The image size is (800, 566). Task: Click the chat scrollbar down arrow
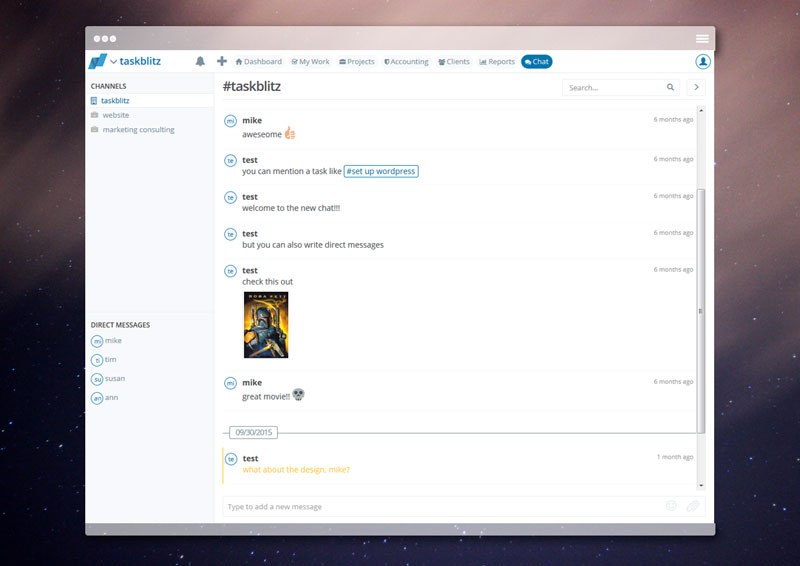point(701,485)
